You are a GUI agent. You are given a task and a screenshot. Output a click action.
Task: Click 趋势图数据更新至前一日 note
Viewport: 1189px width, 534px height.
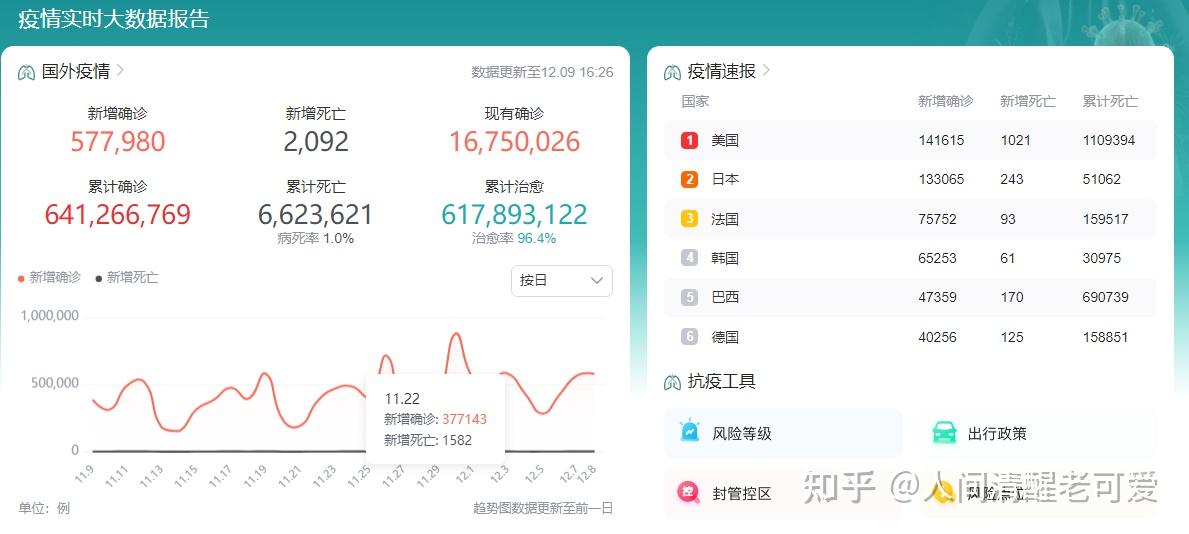[543, 508]
